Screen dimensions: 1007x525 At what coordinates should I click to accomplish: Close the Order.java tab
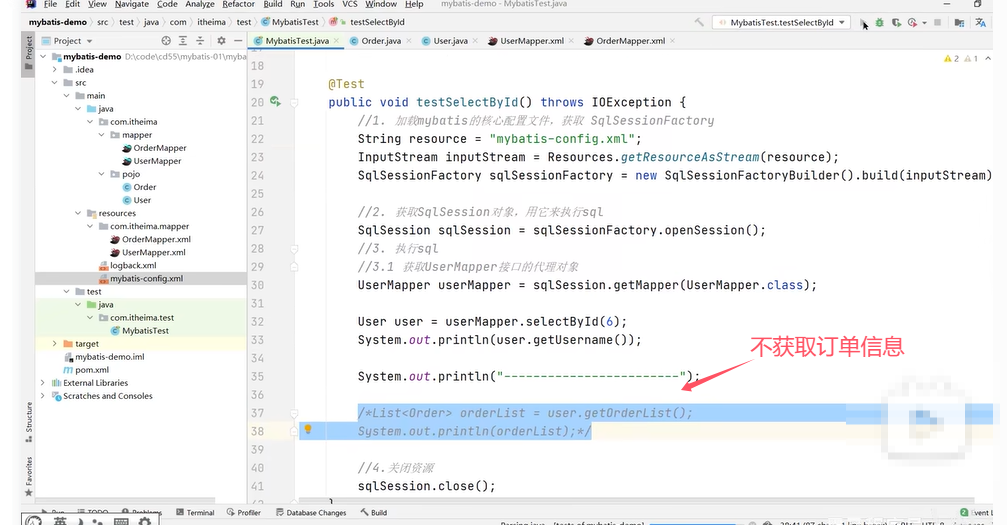click(408, 40)
